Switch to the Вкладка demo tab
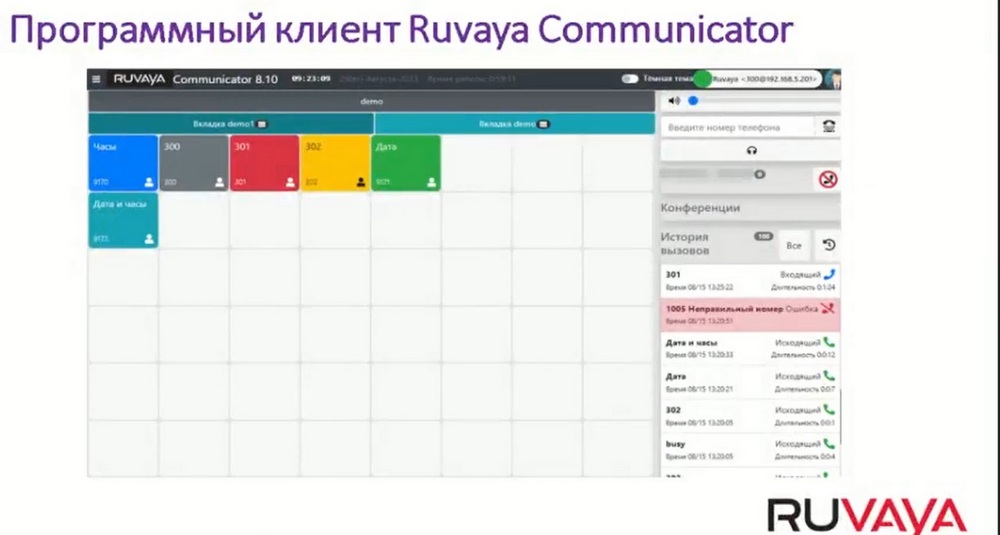 515,124
